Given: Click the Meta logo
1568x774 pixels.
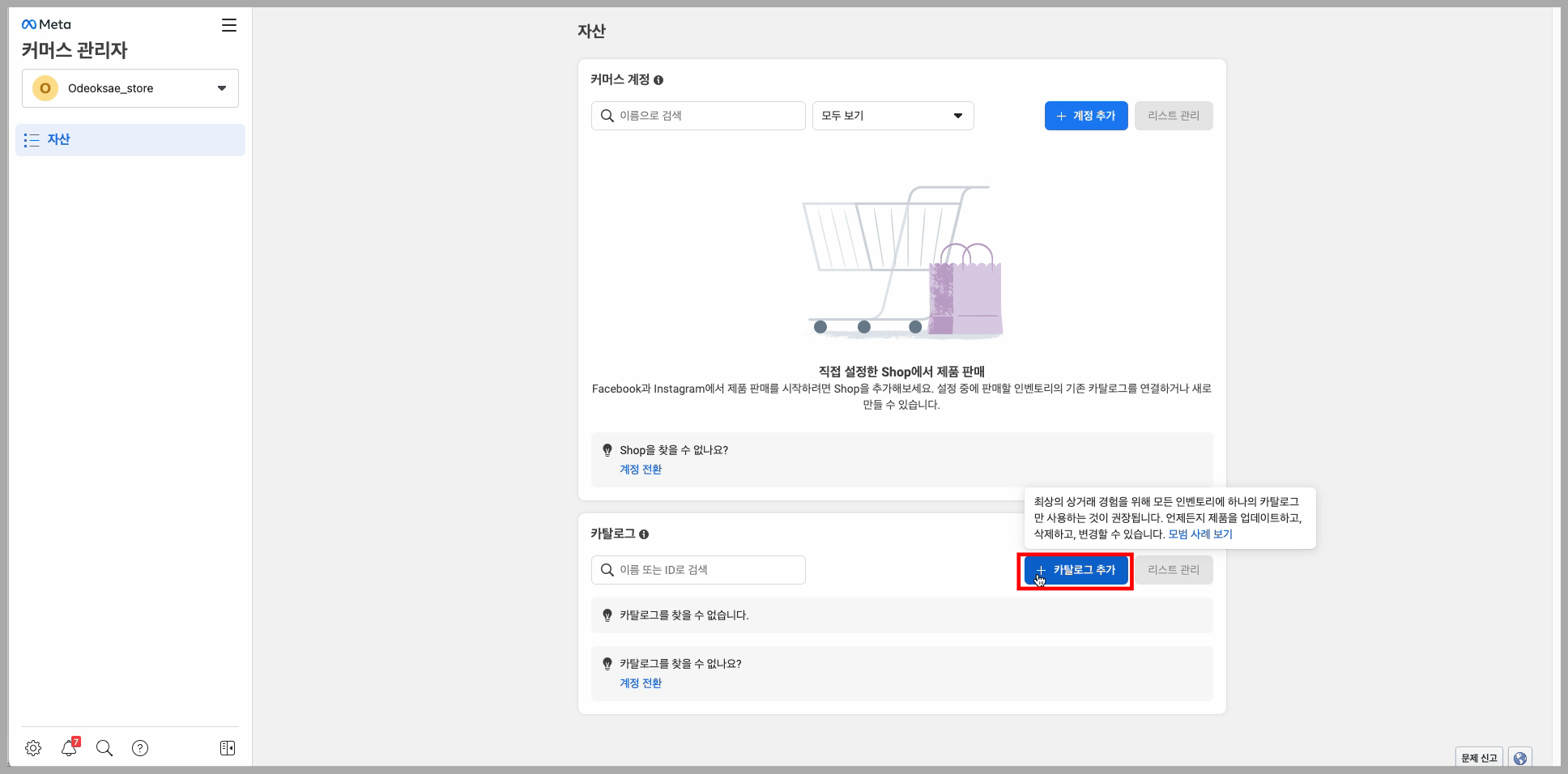Looking at the screenshot, I should 45,23.
